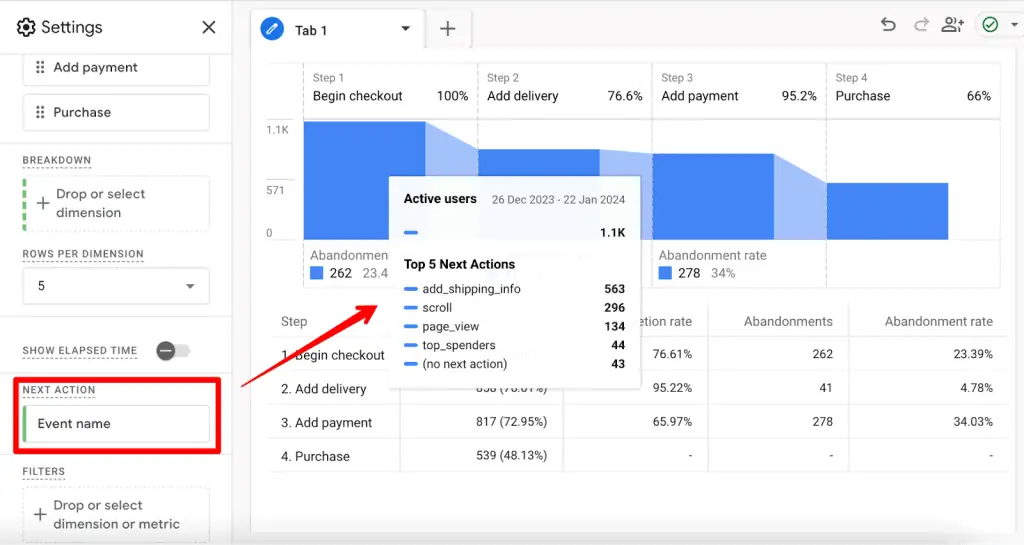Screen dimensions: 1024x545
Task: Click Step 2 Add delivery header
Action: pos(565,87)
